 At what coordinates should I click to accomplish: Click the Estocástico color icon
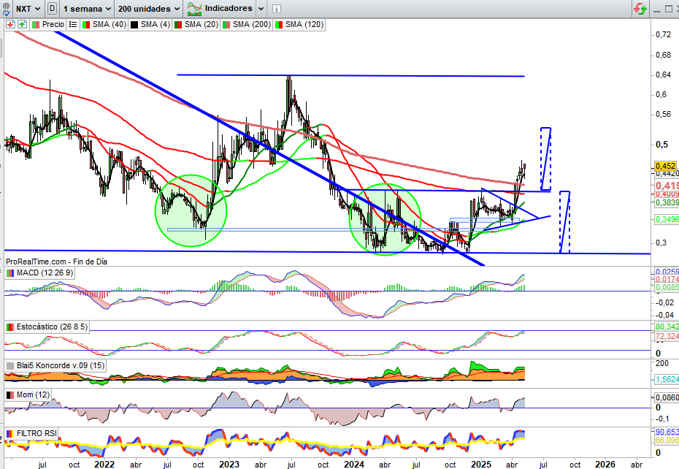click(x=10, y=327)
